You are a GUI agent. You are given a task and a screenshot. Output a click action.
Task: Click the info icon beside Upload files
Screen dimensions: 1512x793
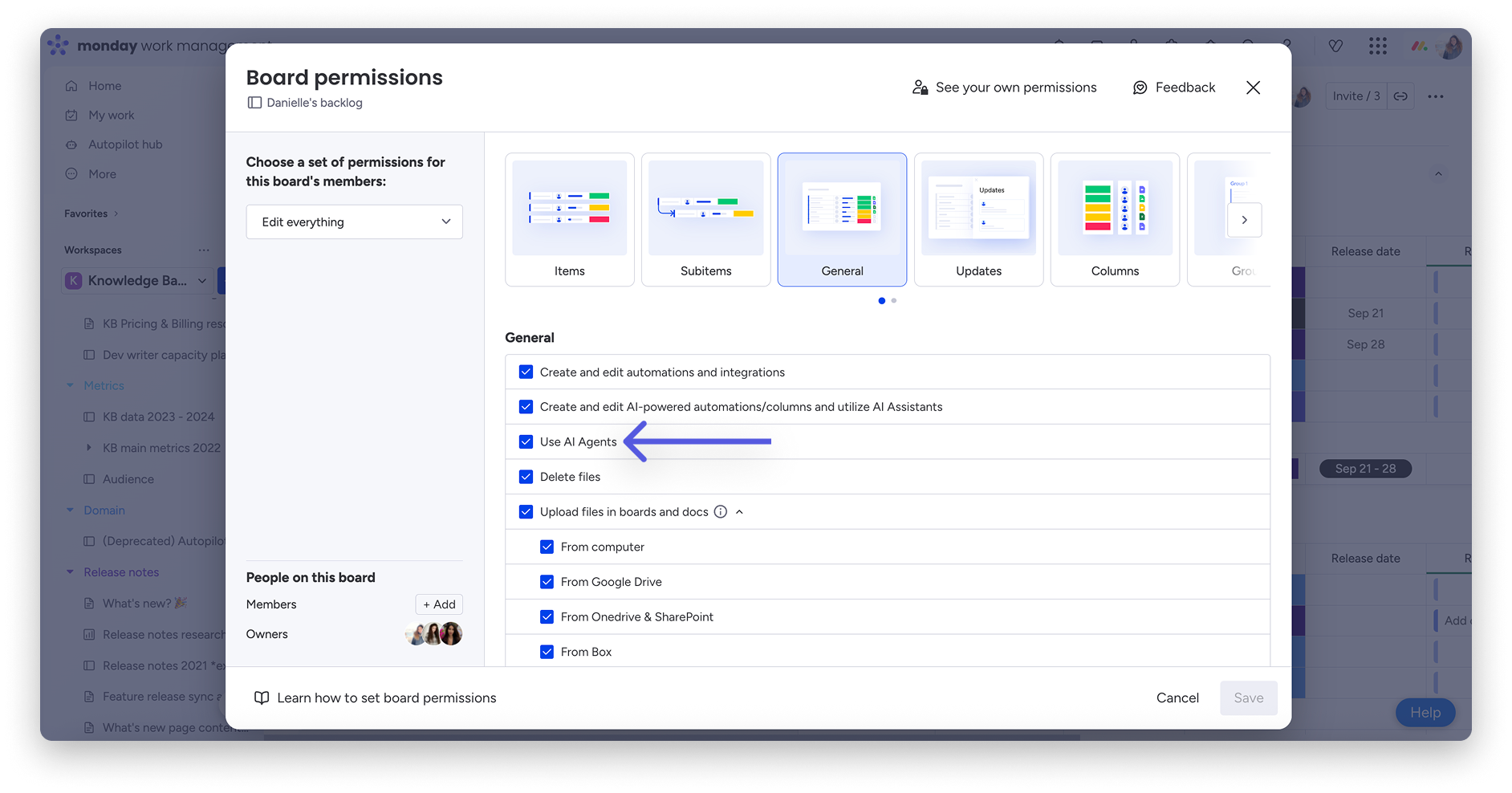721,511
